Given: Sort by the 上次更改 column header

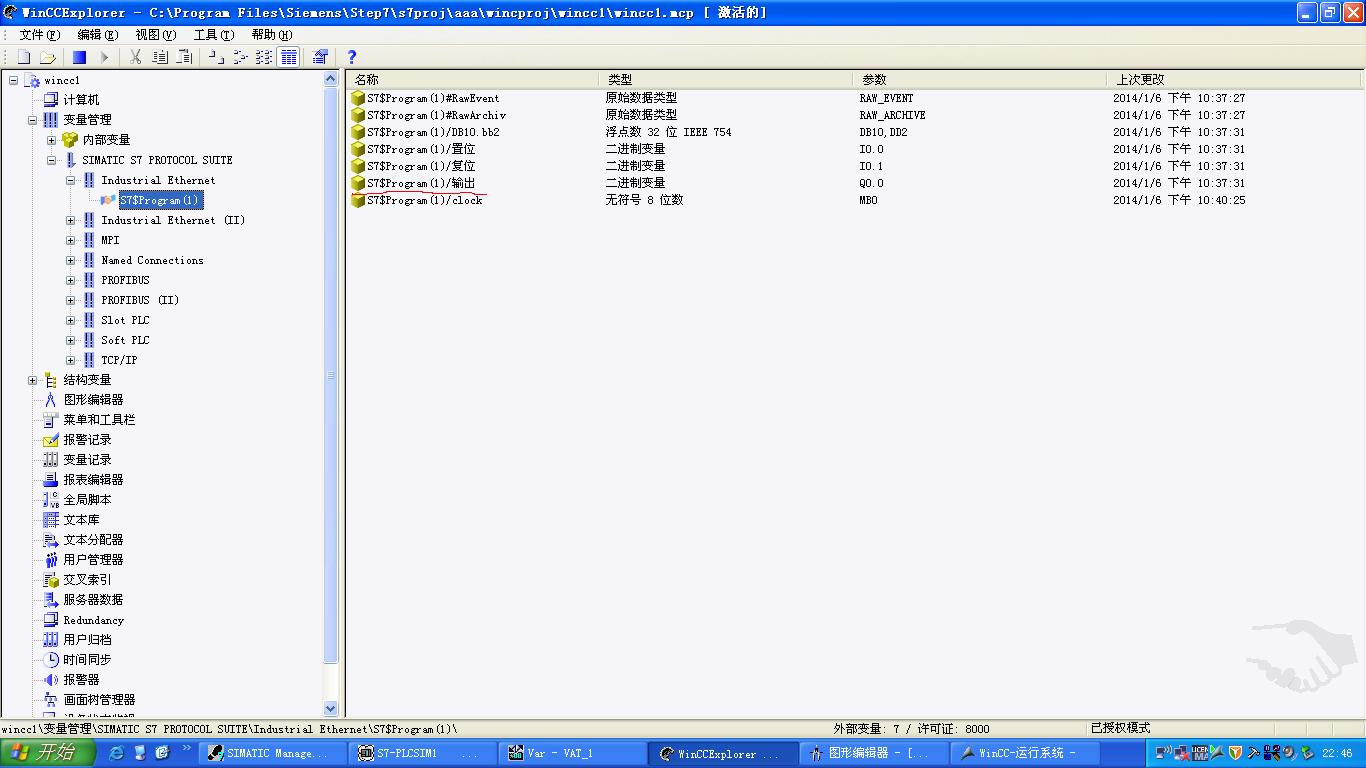Looking at the screenshot, I should pos(1234,79).
